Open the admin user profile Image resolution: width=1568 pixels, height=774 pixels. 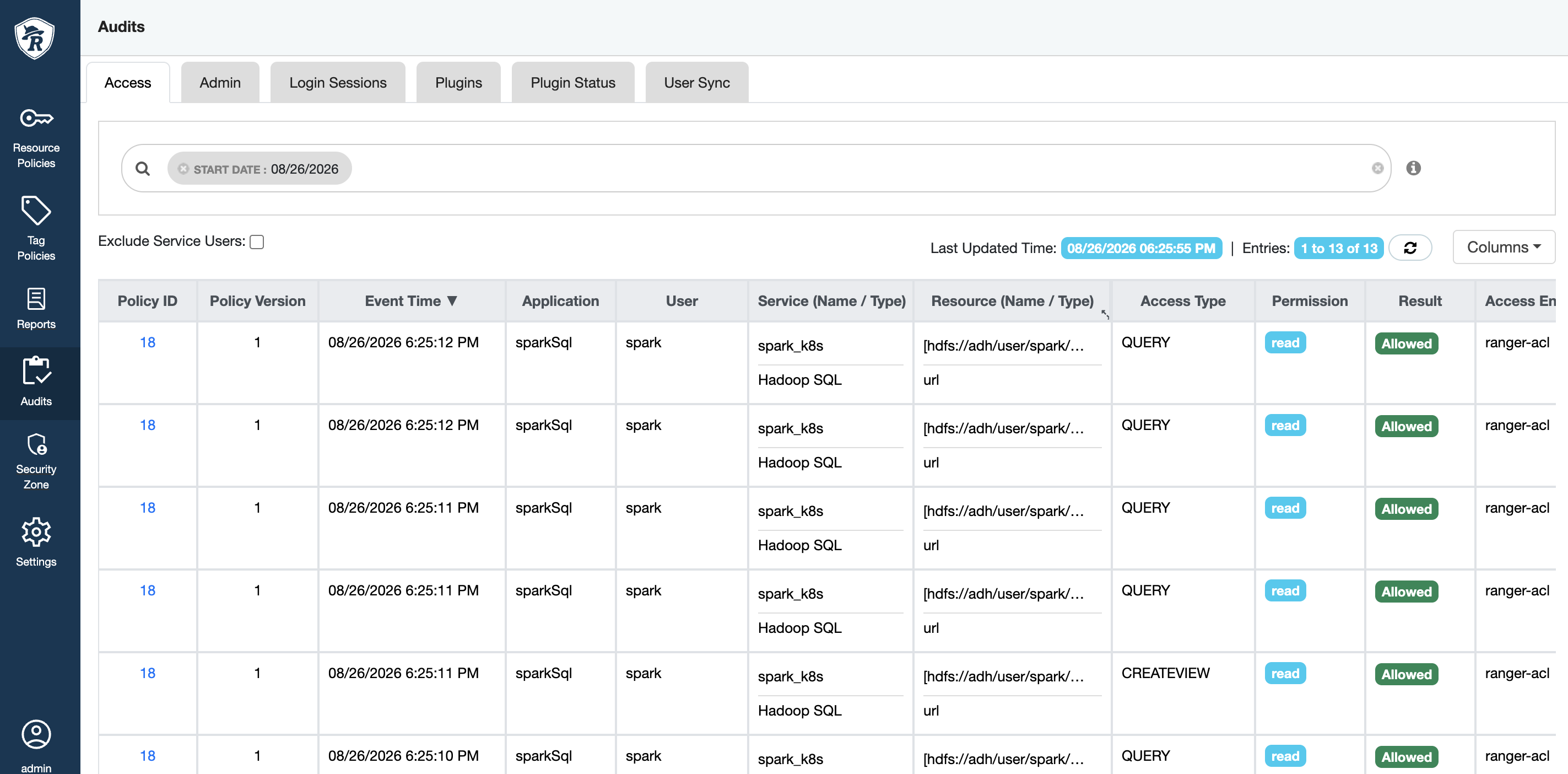point(36,745)
